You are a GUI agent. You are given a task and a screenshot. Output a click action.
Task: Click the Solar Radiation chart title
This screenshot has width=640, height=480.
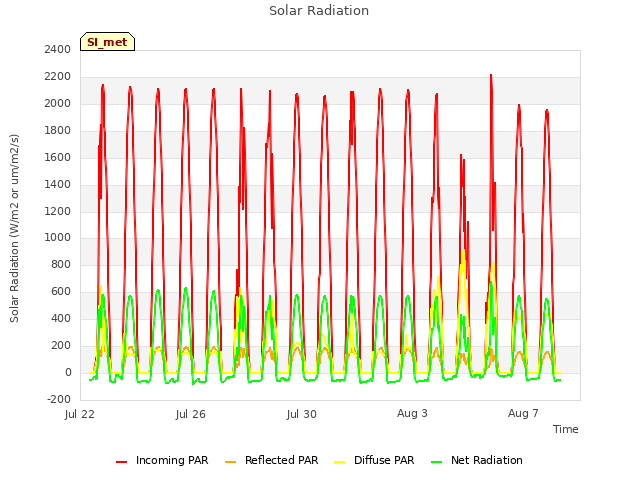(x=319, y=11)
